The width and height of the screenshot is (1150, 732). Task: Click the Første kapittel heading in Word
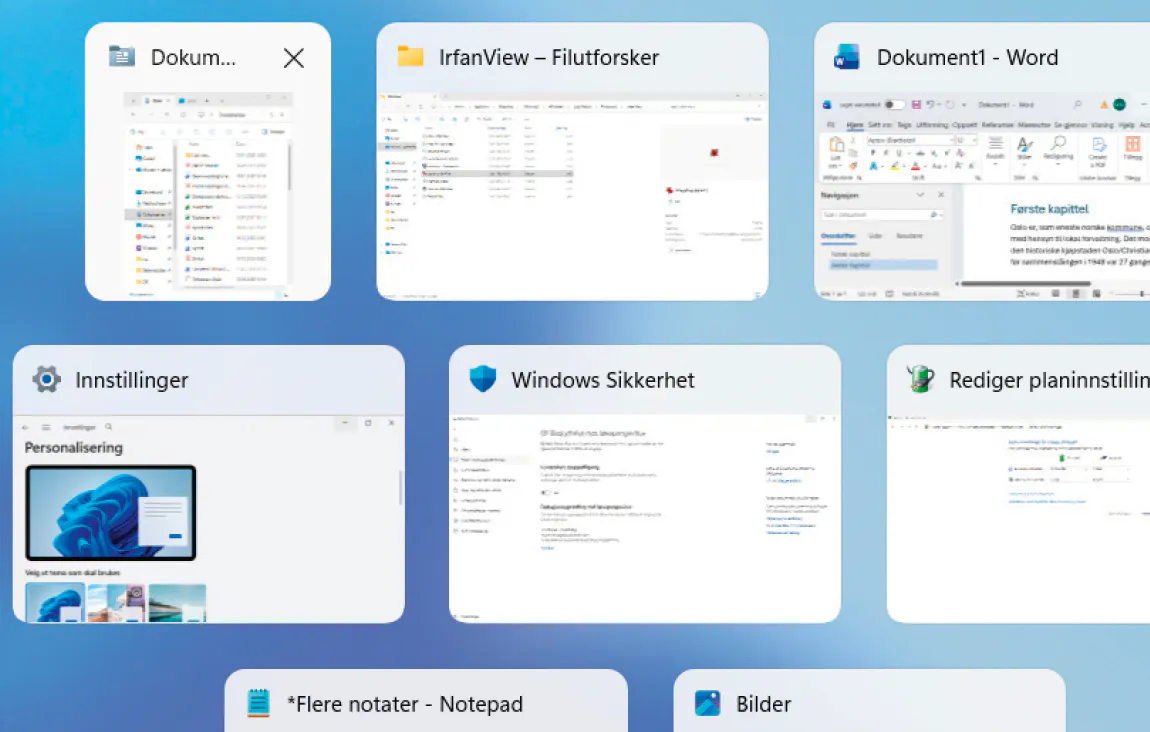(1048, 209)
